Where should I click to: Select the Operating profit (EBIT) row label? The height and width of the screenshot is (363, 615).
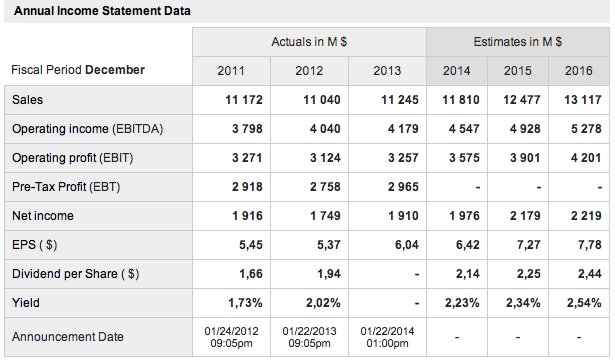click(73, 158)
